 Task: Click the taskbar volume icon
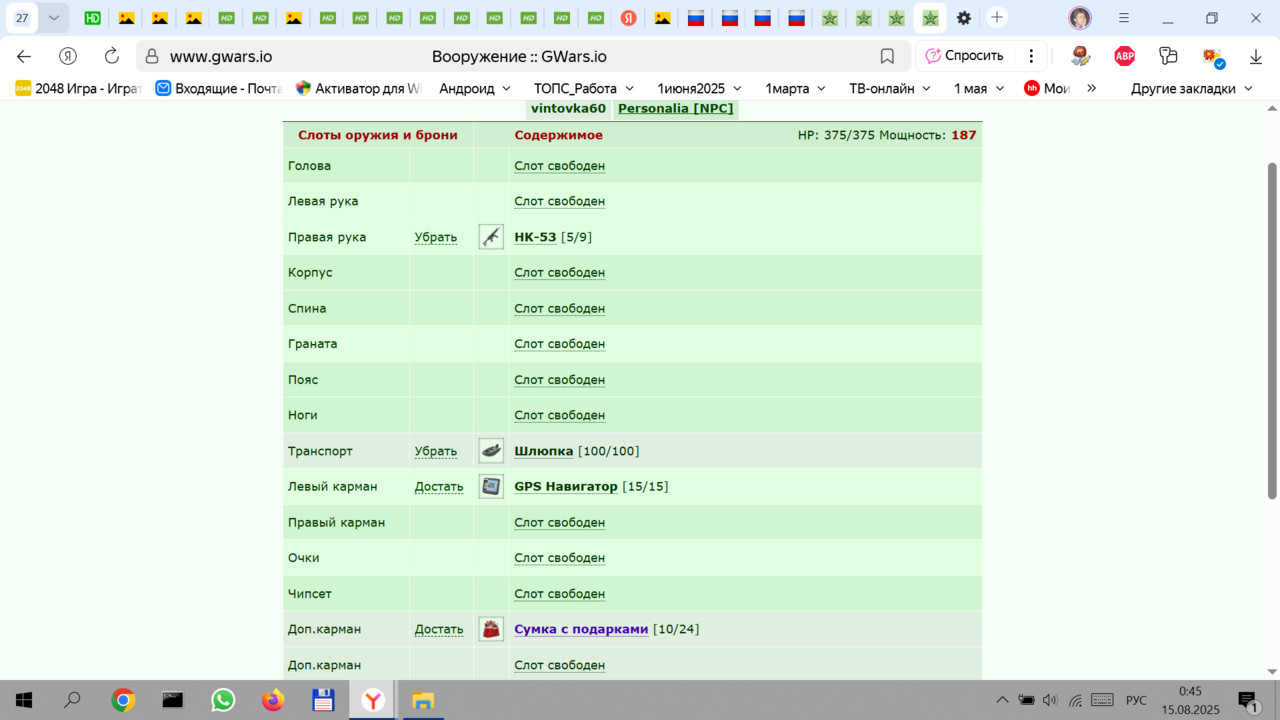point(1050,700)
